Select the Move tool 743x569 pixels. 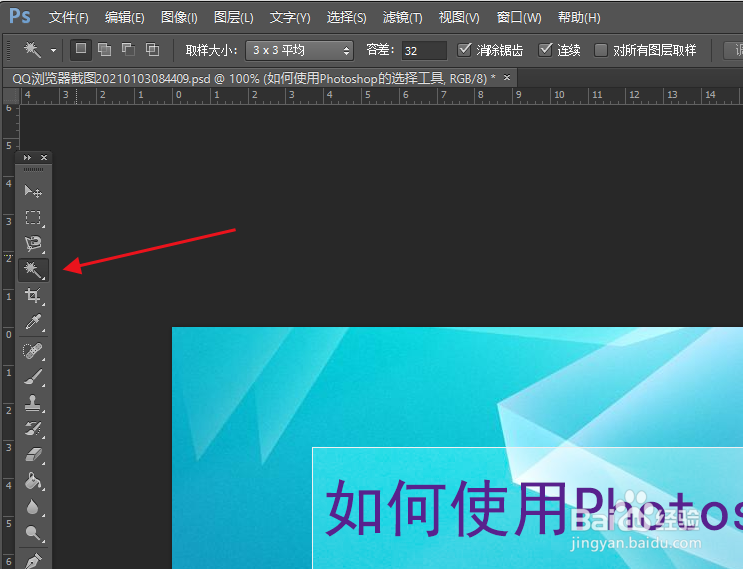tap(33, 191)
